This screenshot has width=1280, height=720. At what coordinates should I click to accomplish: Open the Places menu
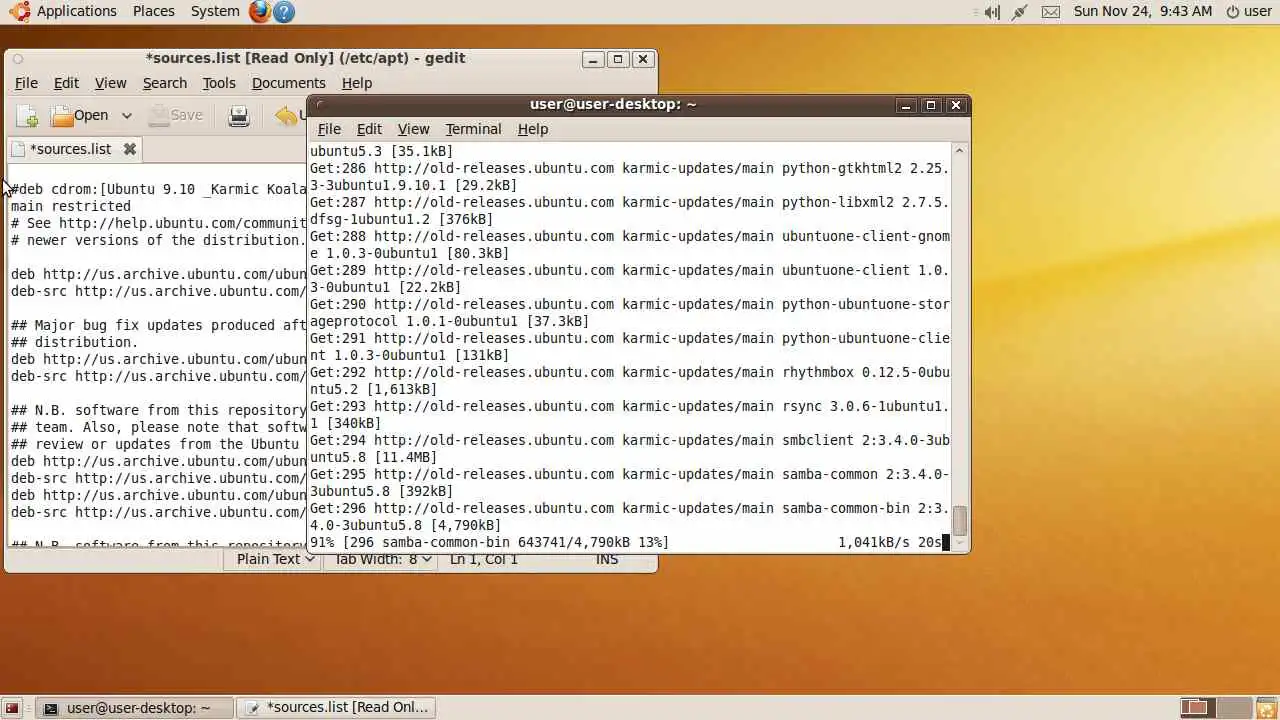click(x=154, y=12)
